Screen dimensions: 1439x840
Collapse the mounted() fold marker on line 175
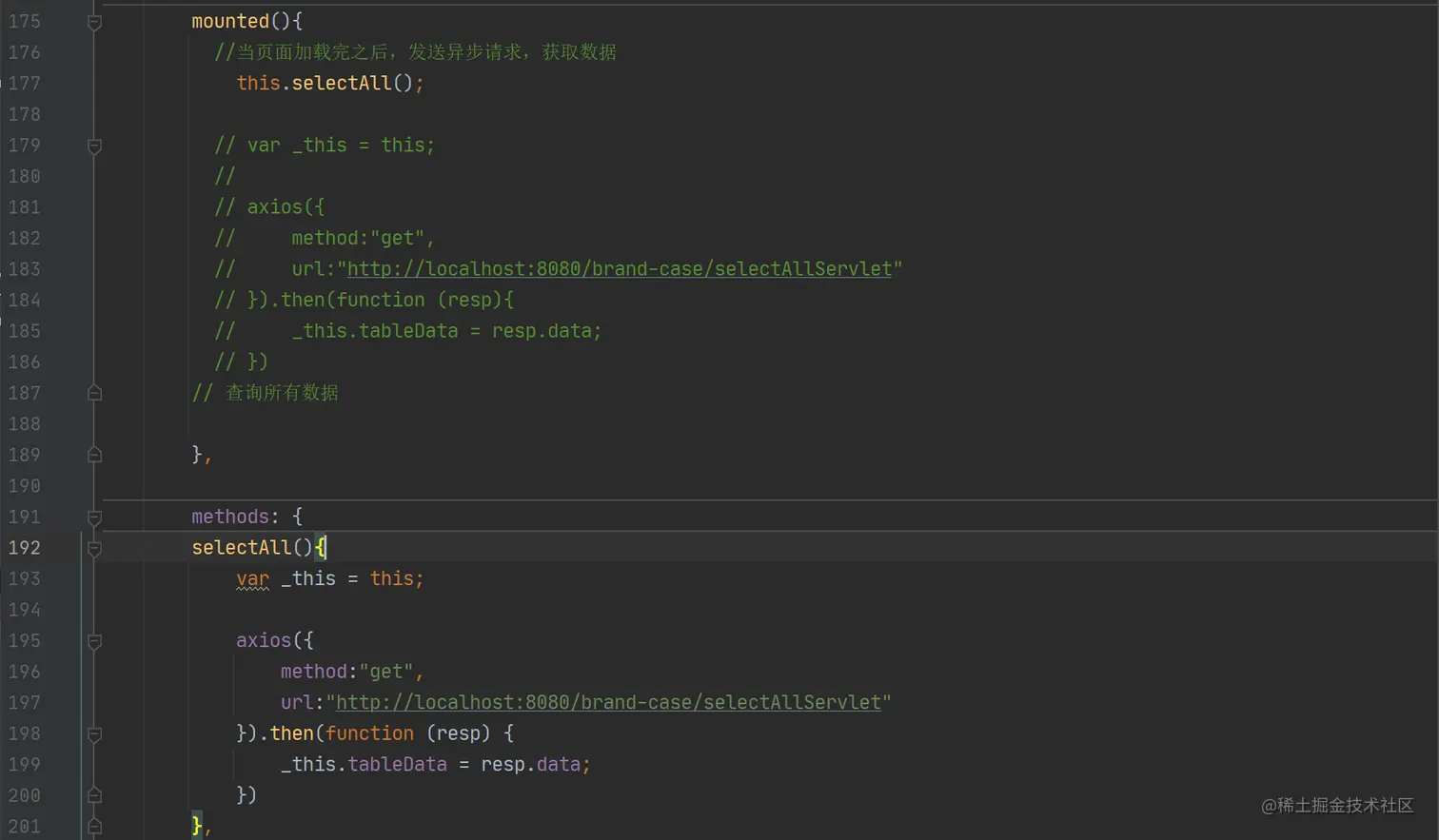[94, 22]
